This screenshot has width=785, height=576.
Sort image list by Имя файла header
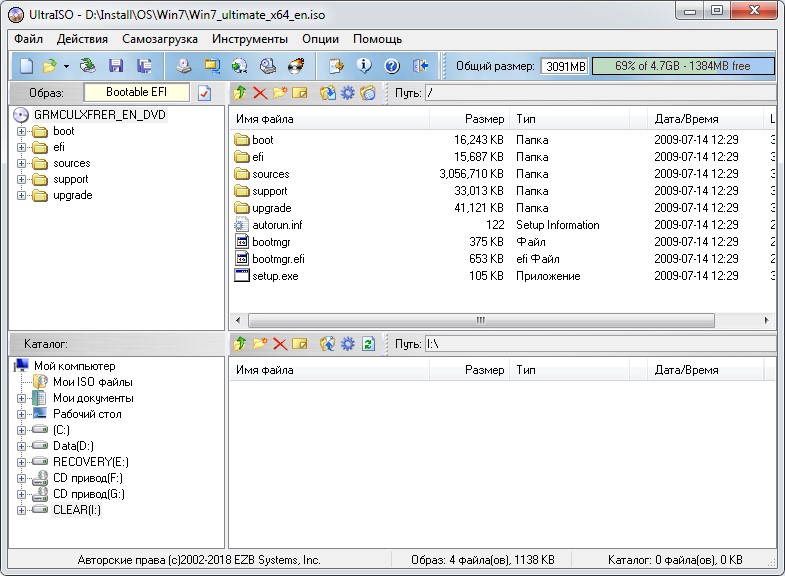tap(329, 119)
